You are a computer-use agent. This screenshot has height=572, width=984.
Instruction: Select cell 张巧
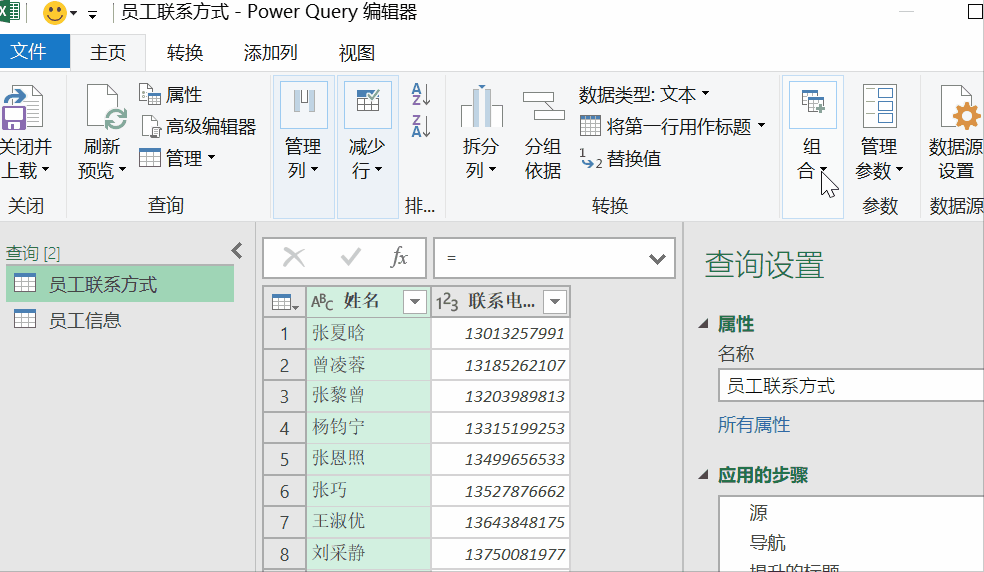(x=368, y=490)
